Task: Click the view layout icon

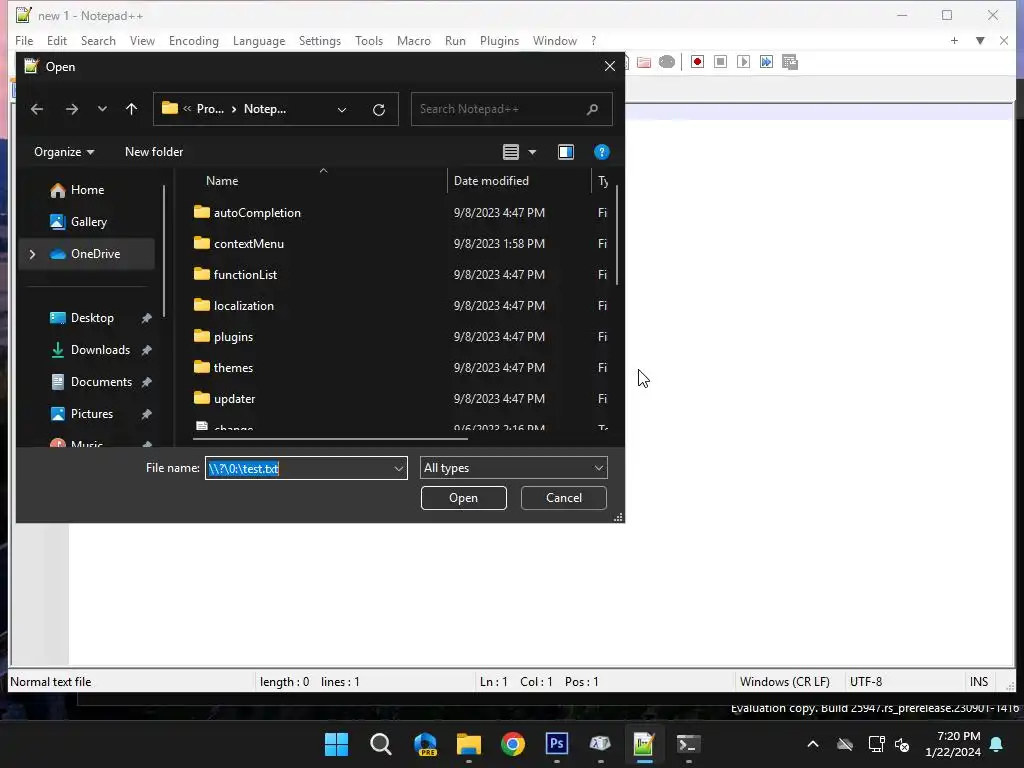Action: (511, 152)
